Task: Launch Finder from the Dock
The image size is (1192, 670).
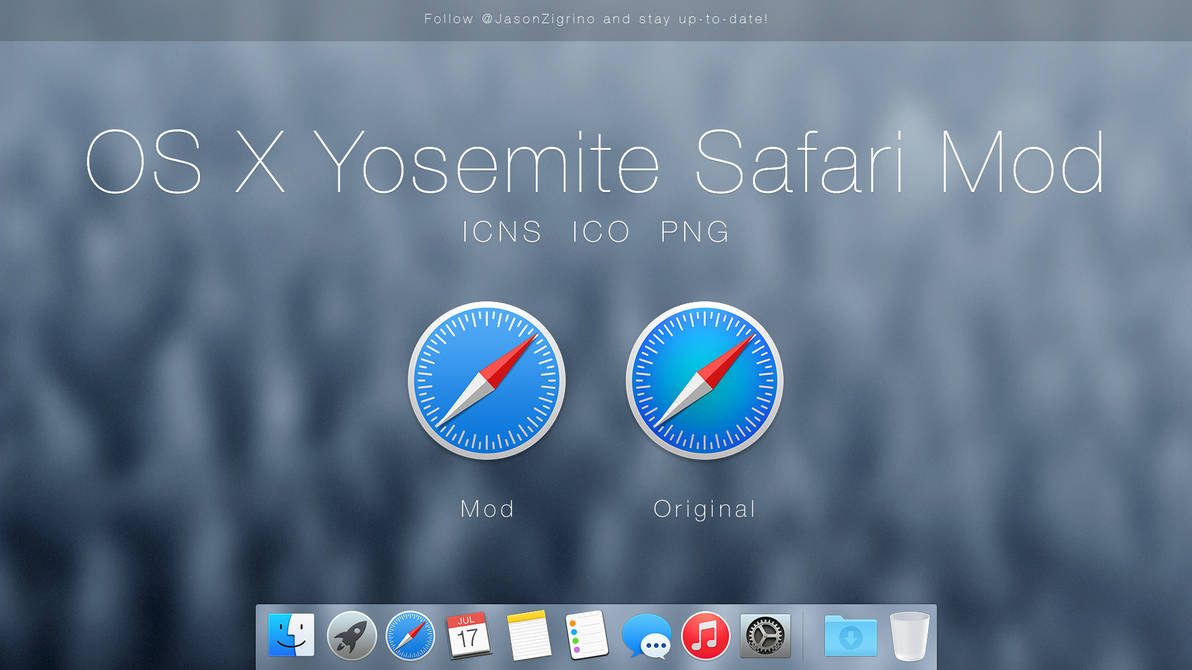Action: (x=293, y=635)
